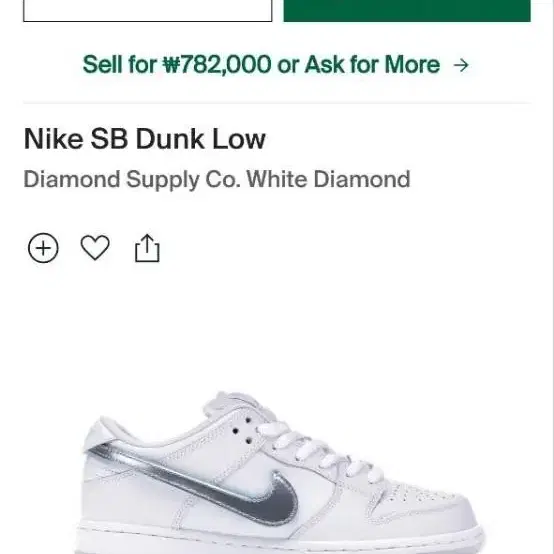Like the product using the heart outline
This screenshot has height=554, width=554.
[95, 247]
